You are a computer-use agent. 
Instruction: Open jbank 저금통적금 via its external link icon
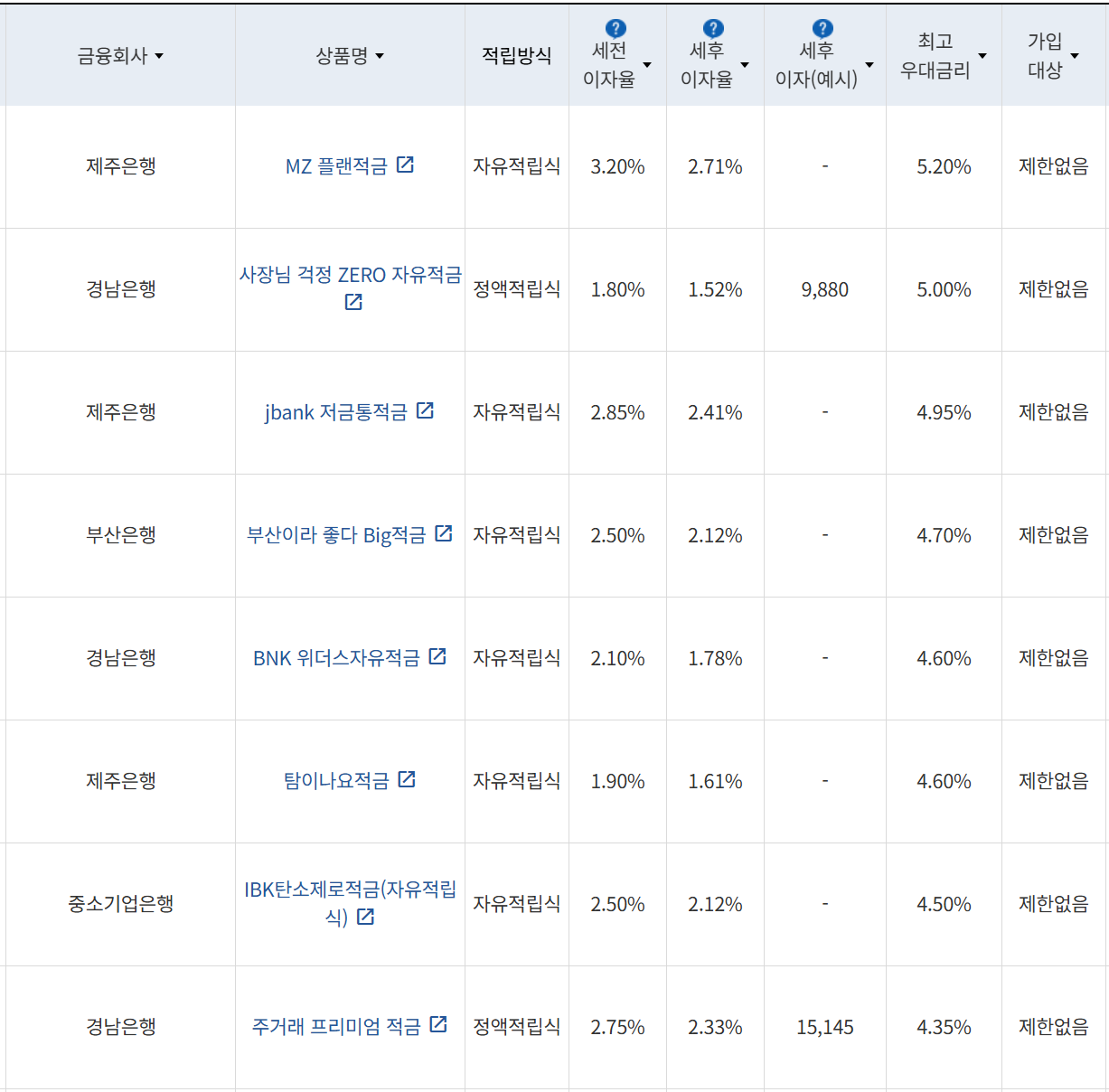pos(426,411)
